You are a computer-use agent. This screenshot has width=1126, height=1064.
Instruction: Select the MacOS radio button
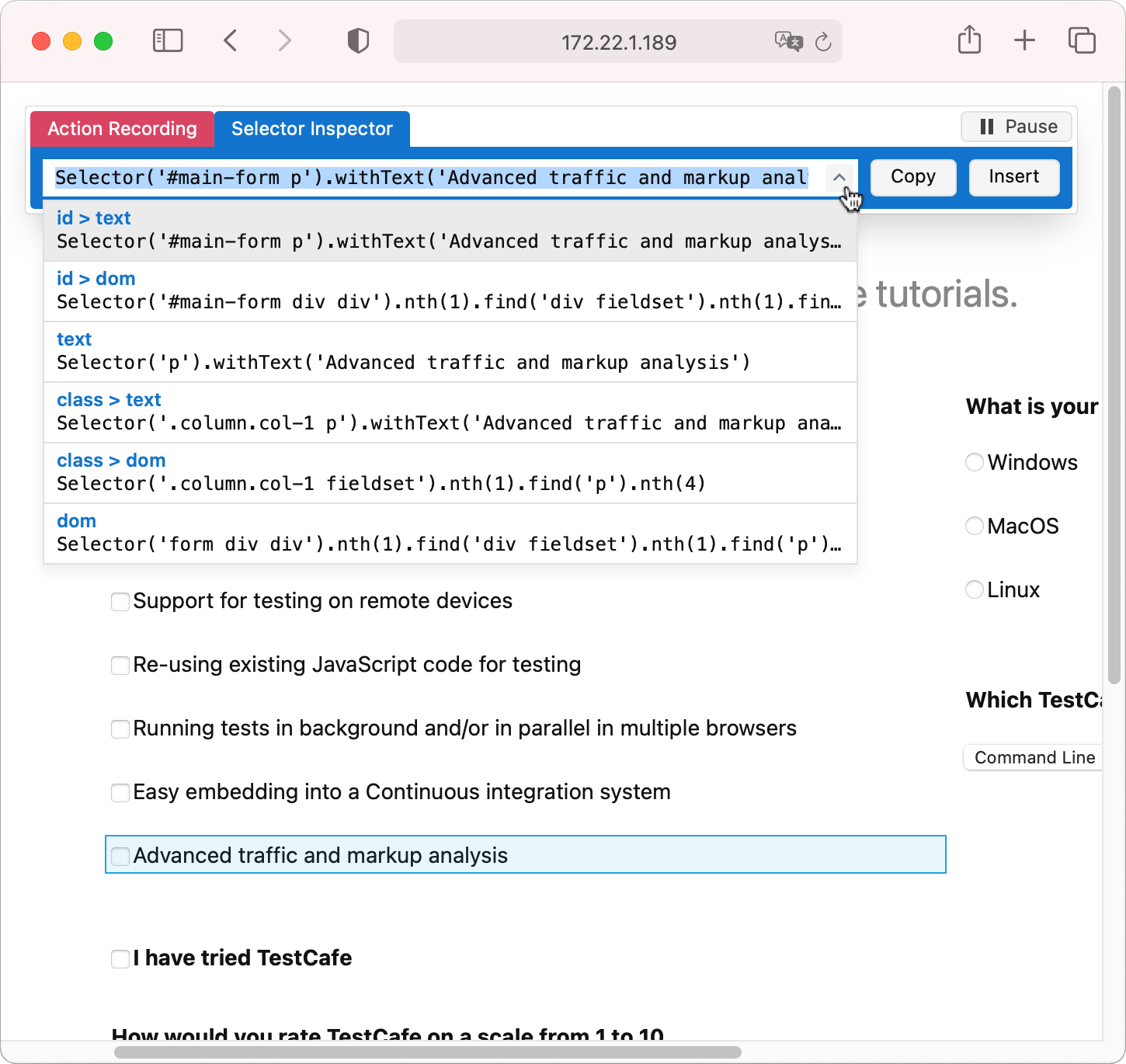[x=974, y=526]
